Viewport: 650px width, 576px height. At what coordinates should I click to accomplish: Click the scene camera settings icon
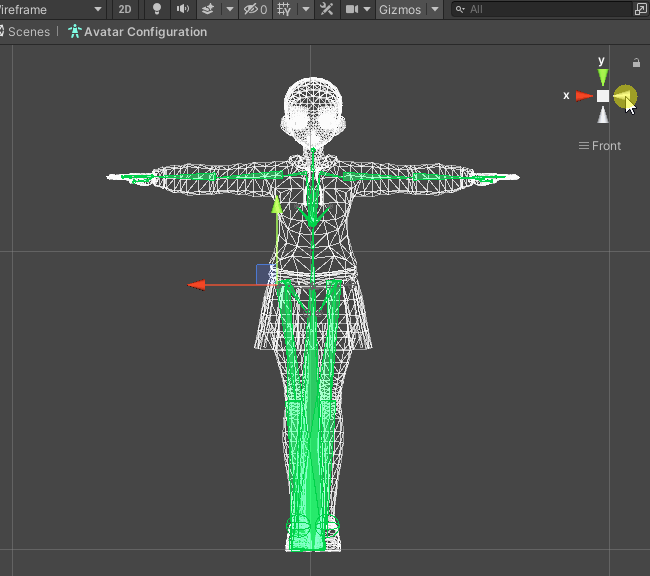[352, 9]
